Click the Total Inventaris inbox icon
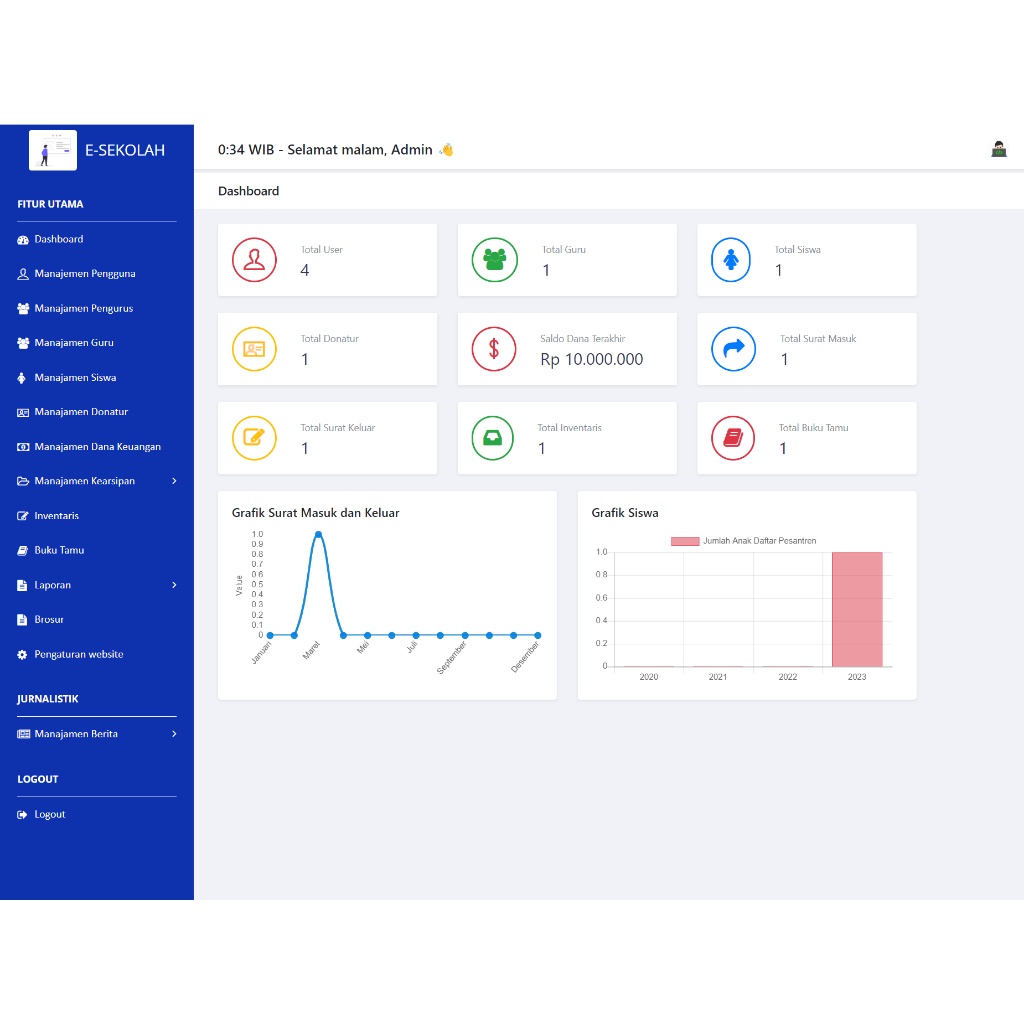Image resolution: width=1024 pixels, height=1024 pixels. tap(492, 438)
